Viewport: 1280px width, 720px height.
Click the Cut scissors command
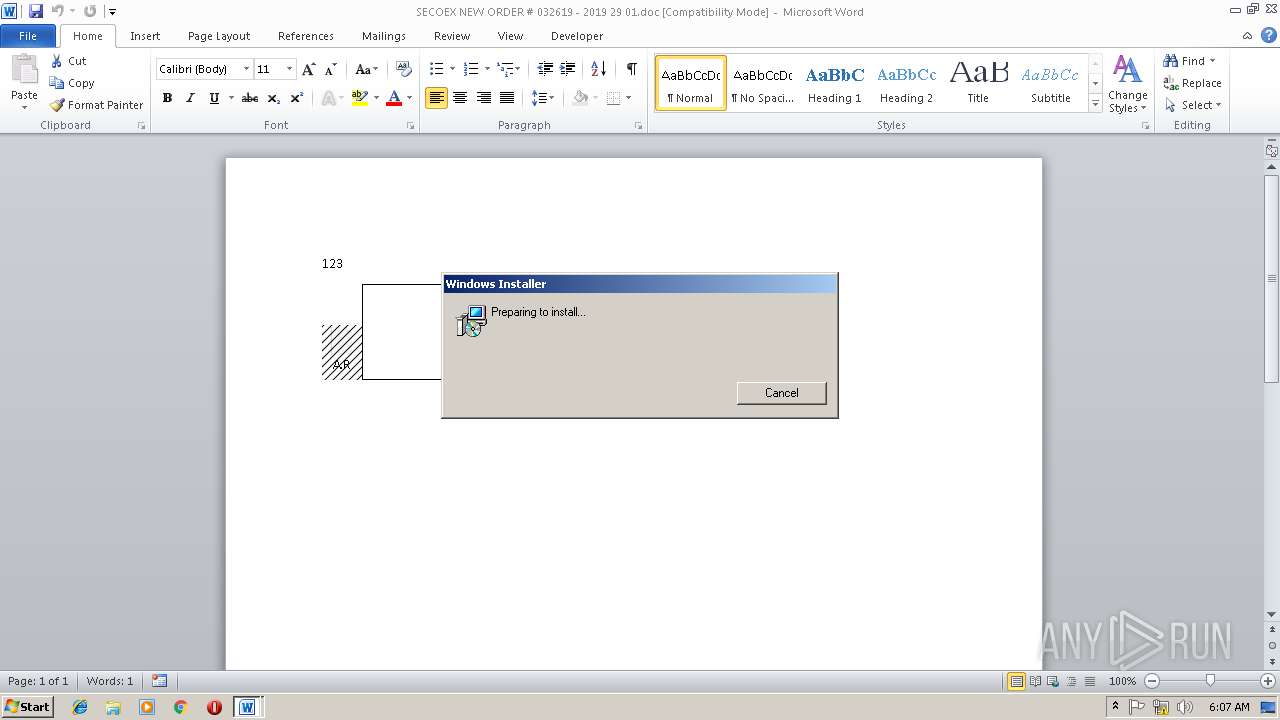click(x=69, y=61)
